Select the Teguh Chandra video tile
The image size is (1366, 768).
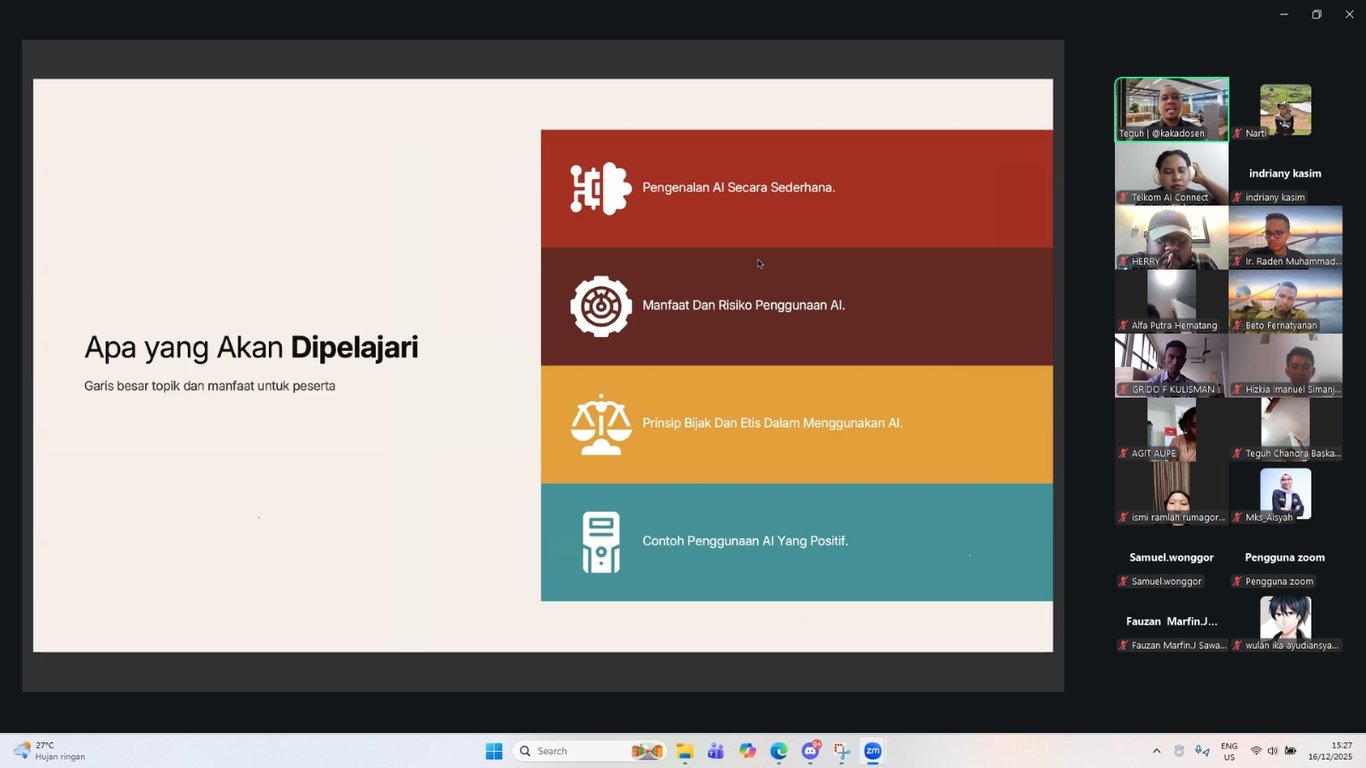coord(1285,430)
